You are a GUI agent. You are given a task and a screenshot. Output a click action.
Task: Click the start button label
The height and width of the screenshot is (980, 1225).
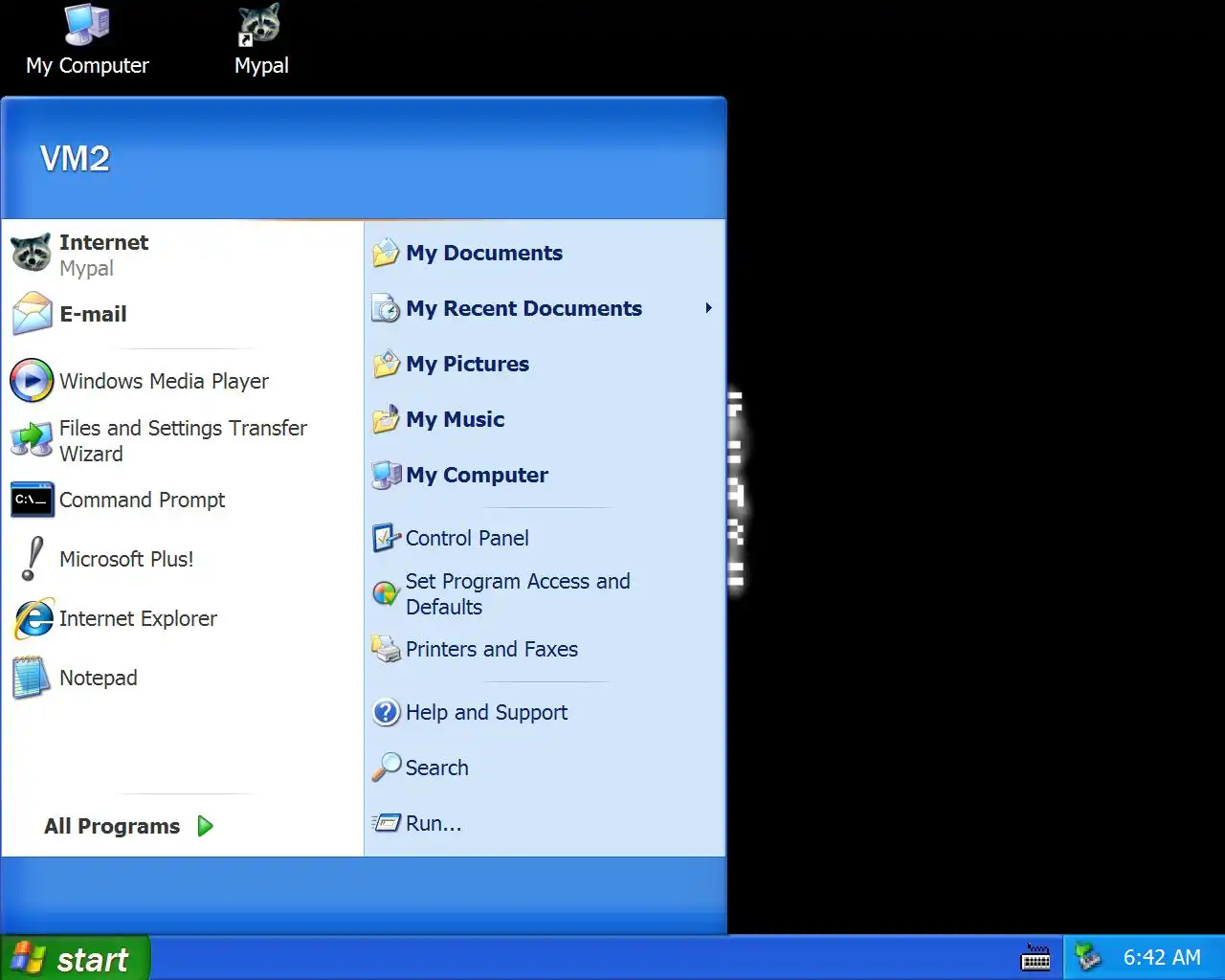[x=92, y=959]
